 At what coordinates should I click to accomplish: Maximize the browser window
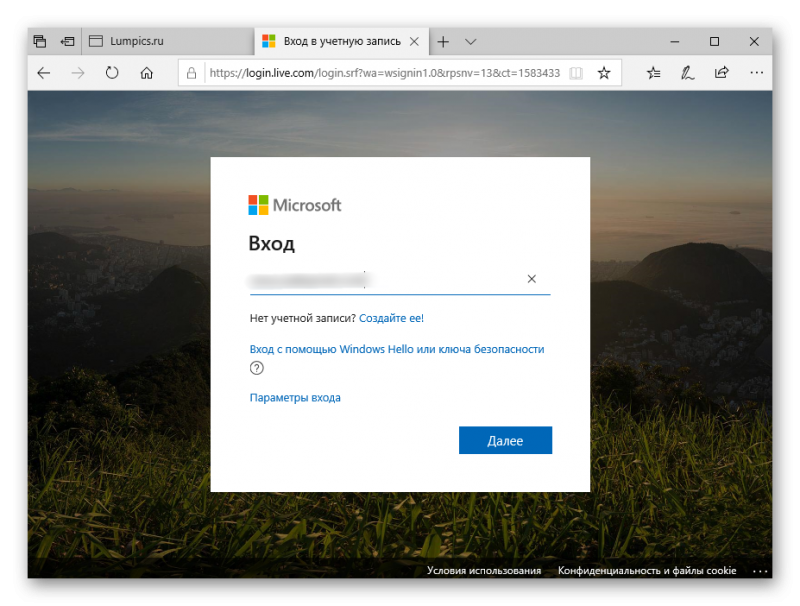click(714, 41)
